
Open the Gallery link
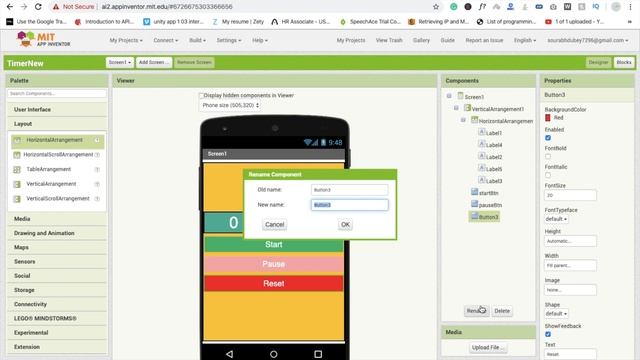click(x=421, y=40)
